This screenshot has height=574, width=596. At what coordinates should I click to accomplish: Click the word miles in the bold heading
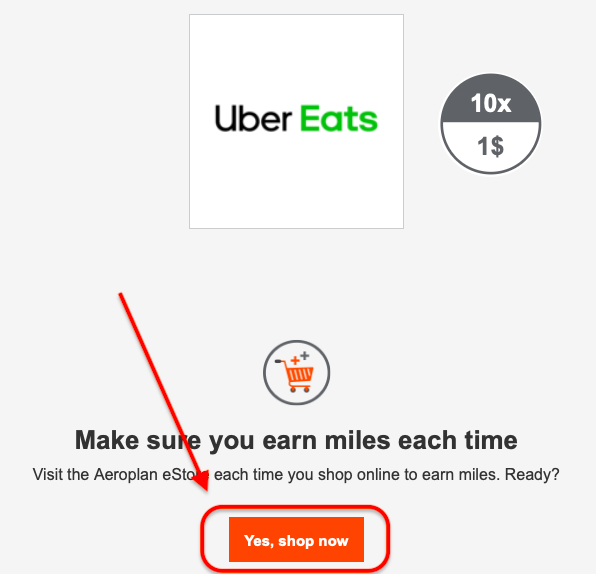[358, 440]
